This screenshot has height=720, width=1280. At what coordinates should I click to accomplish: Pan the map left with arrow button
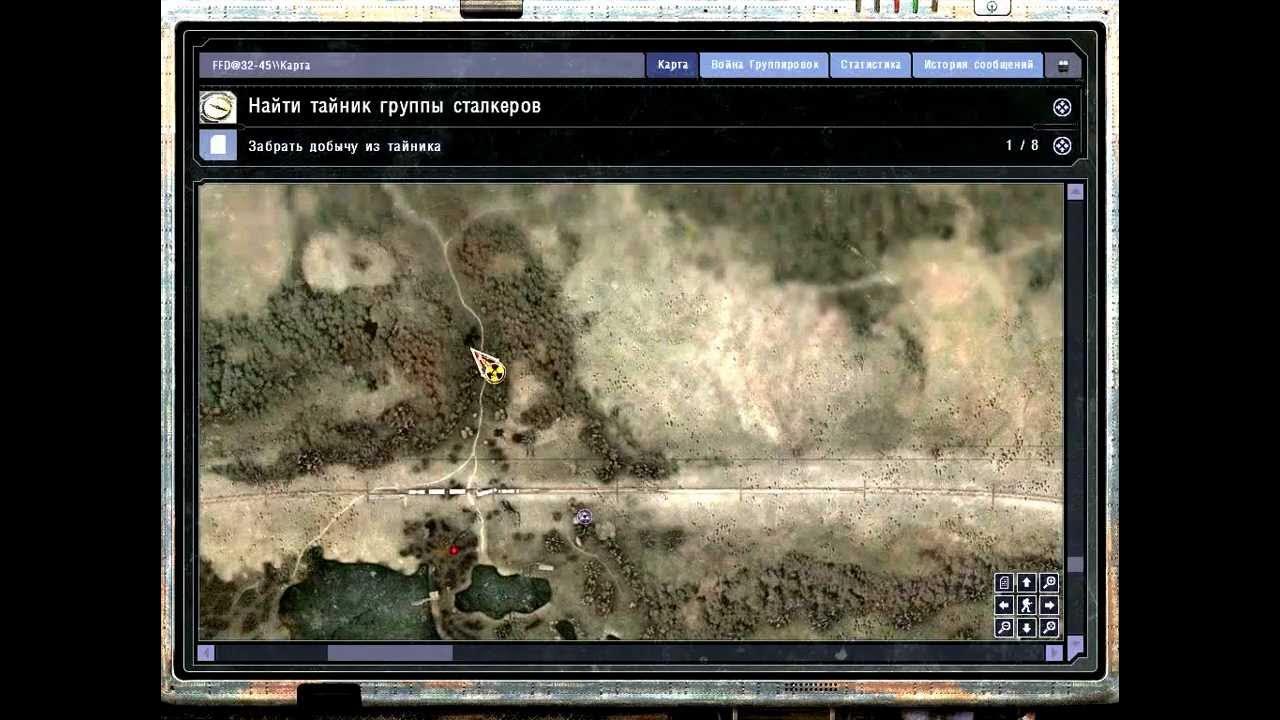1004,605
